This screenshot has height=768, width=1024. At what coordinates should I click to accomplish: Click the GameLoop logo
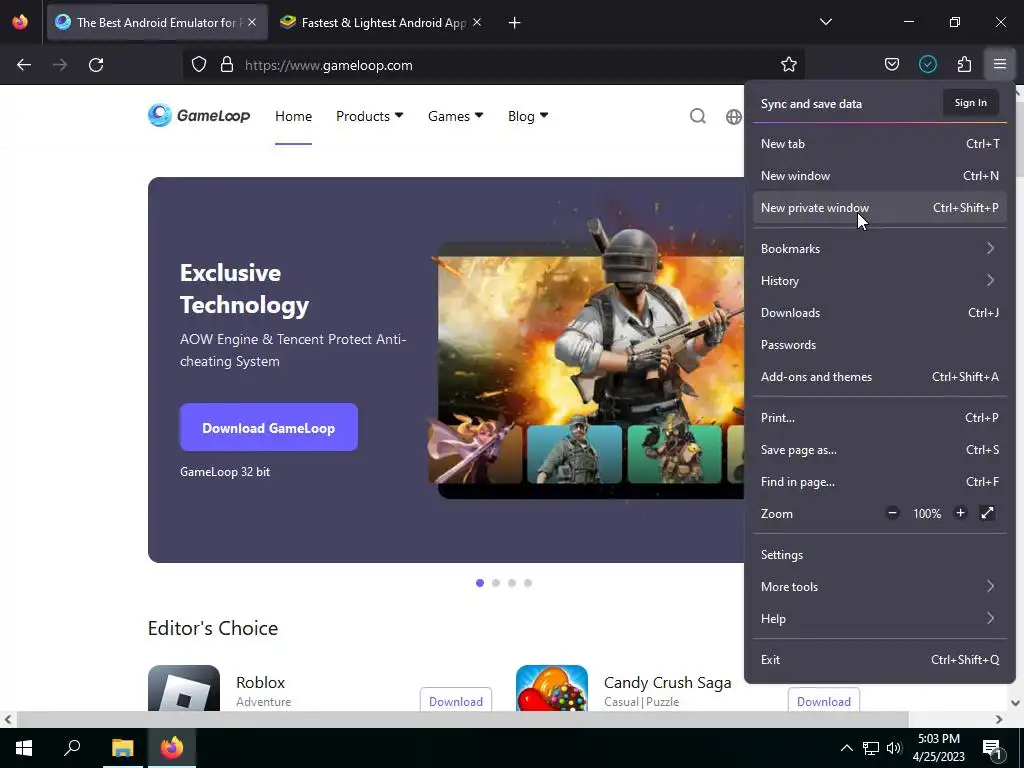(x=199, y=116)
